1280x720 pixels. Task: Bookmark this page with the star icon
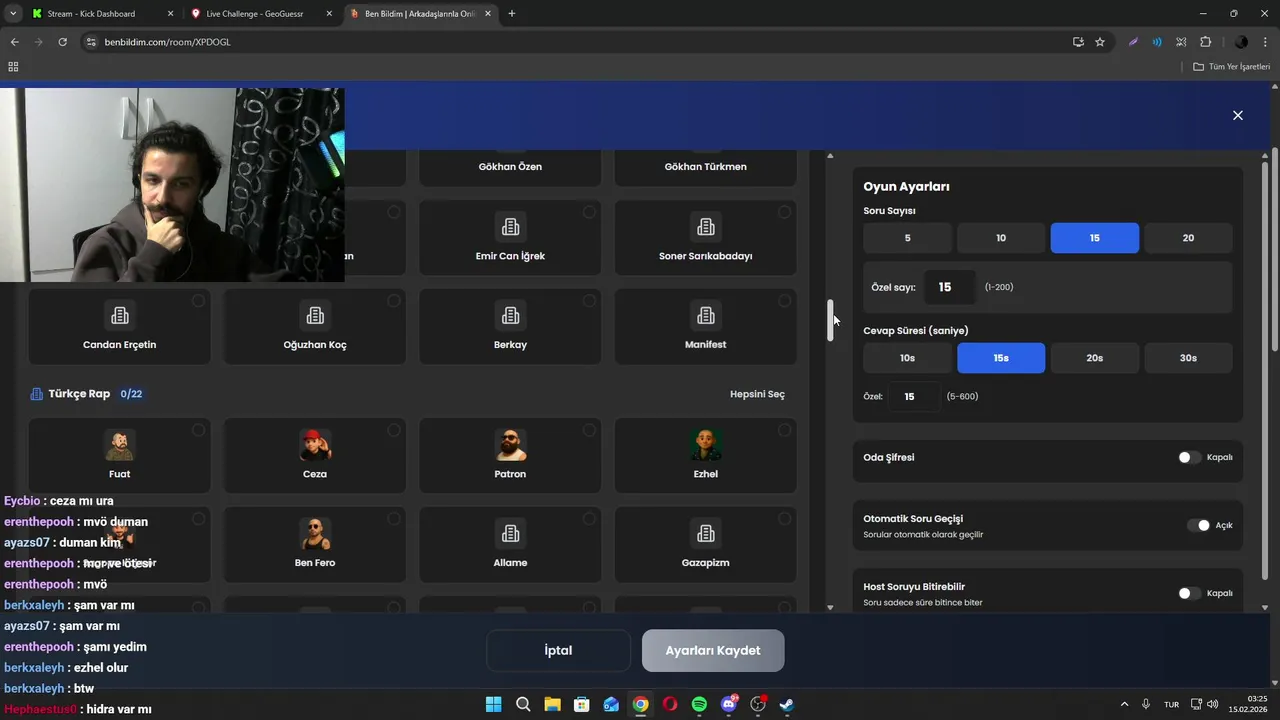pyautogui.click(x=1100, y=42)
